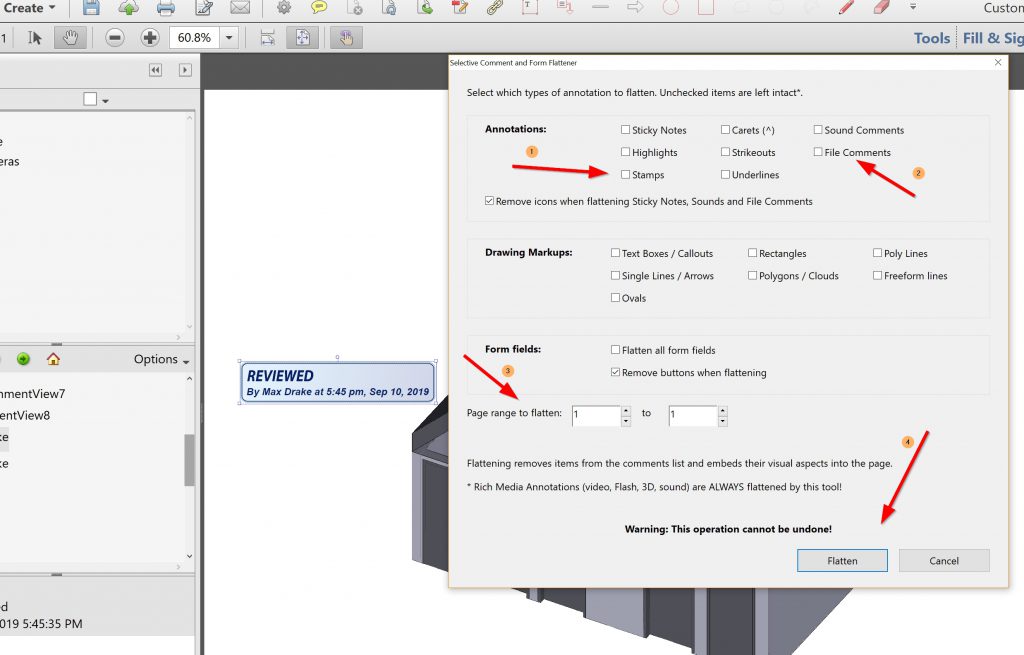Screen dimensions: 1024x655
Task: Open the zoom percentage dropdown
Action: point(230,38)
